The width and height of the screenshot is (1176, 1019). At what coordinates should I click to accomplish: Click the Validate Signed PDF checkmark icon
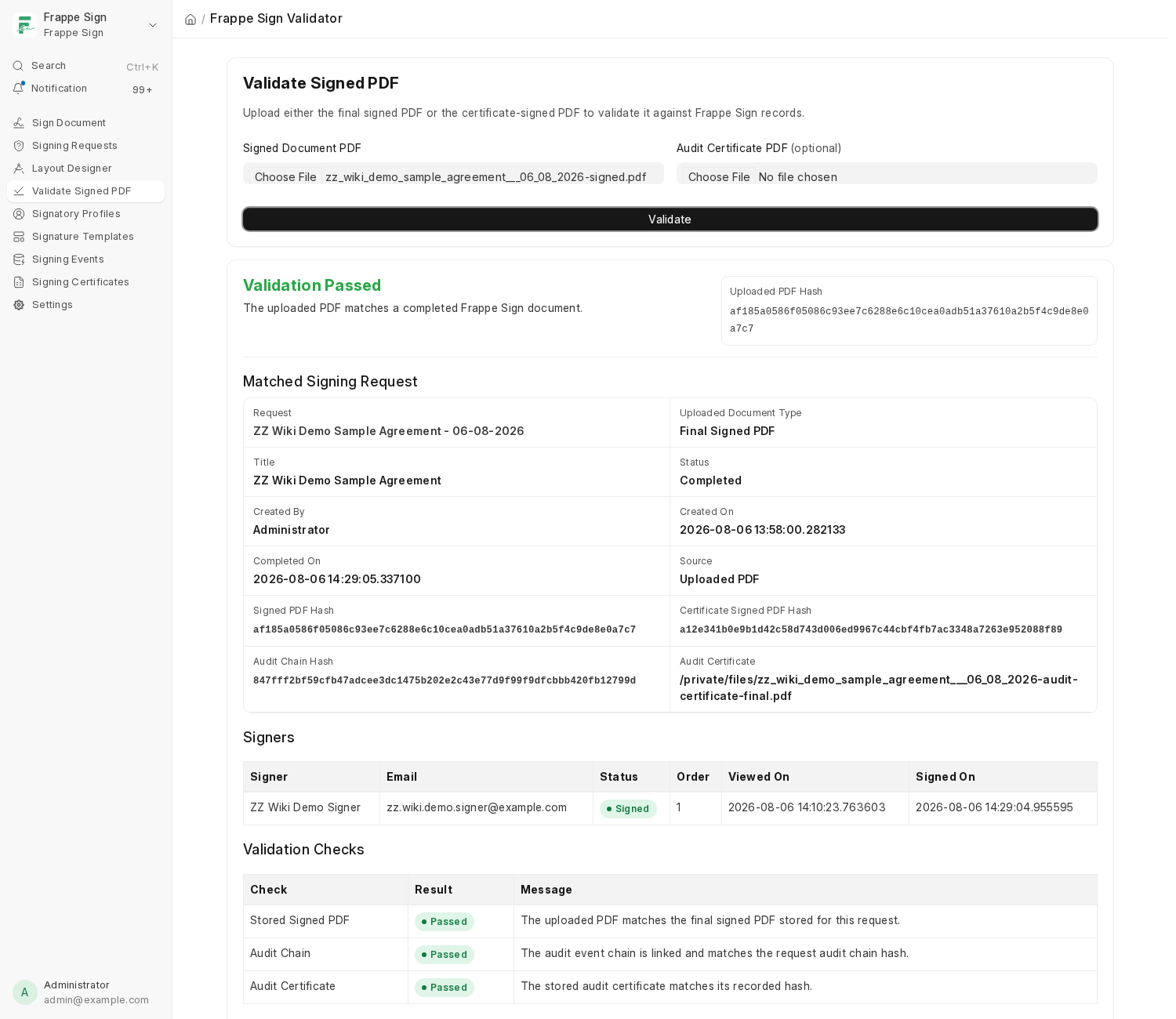point(19,191)
